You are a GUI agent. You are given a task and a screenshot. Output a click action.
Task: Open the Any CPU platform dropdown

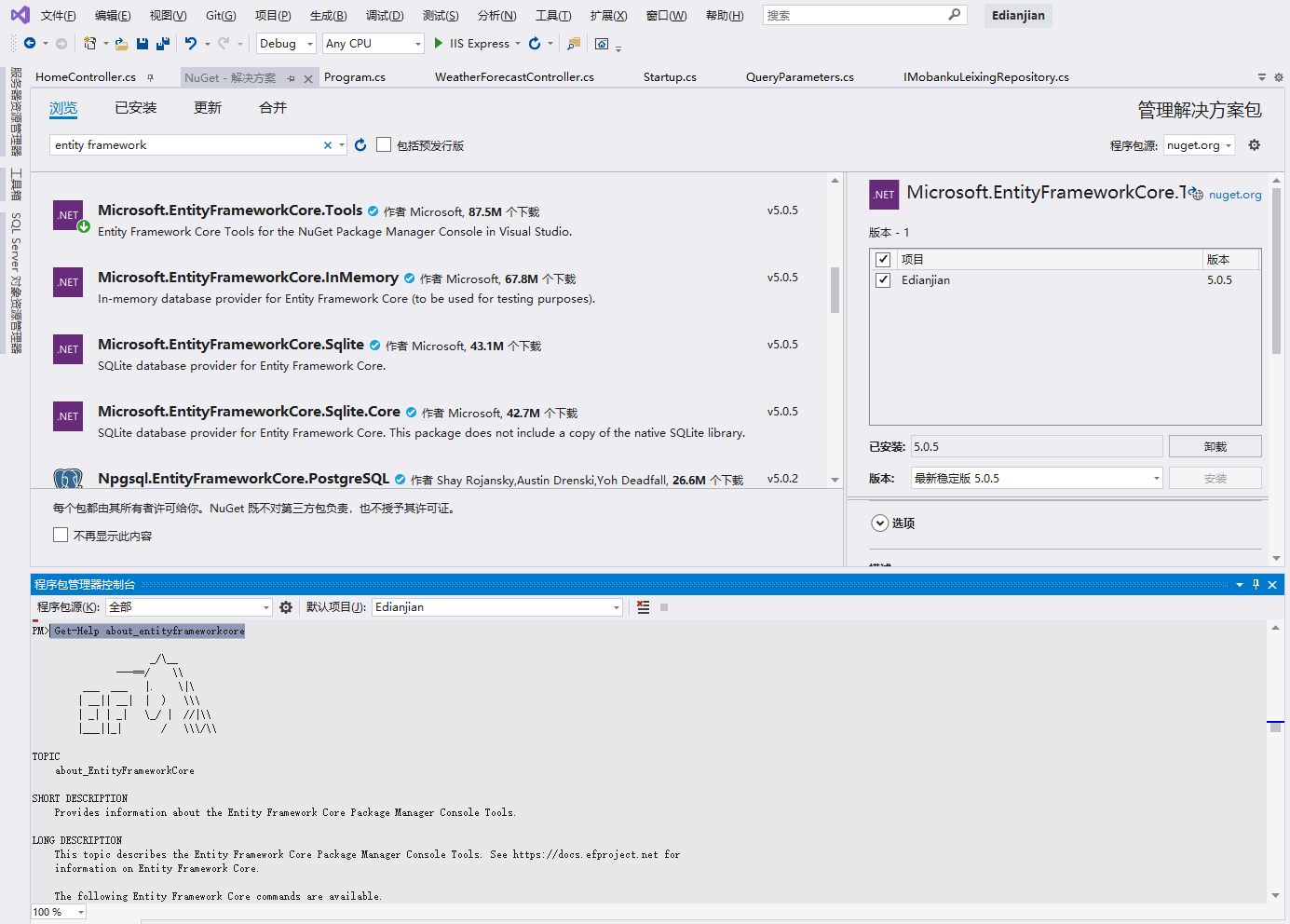coord(373,44)
